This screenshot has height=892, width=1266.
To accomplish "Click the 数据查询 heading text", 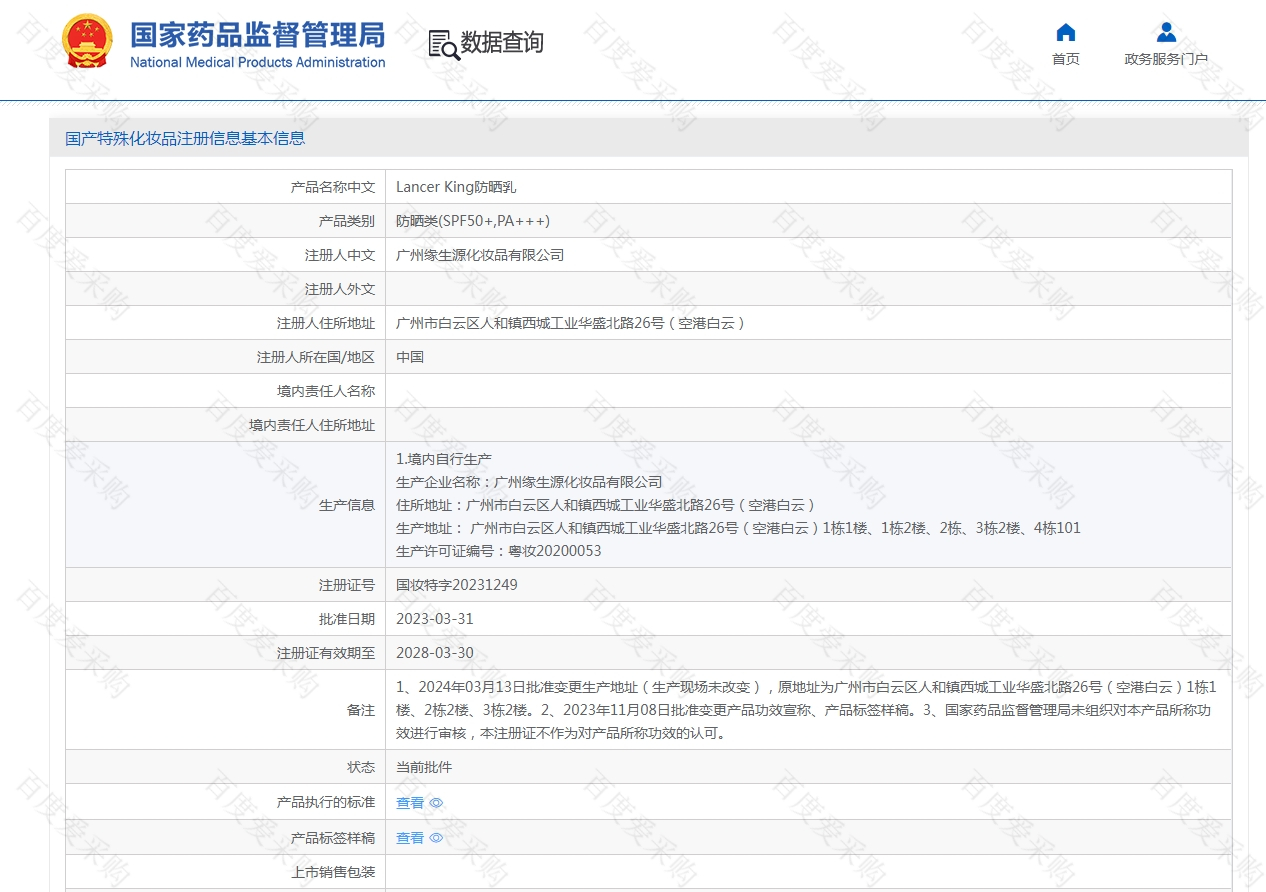I will tap(502, 42).
